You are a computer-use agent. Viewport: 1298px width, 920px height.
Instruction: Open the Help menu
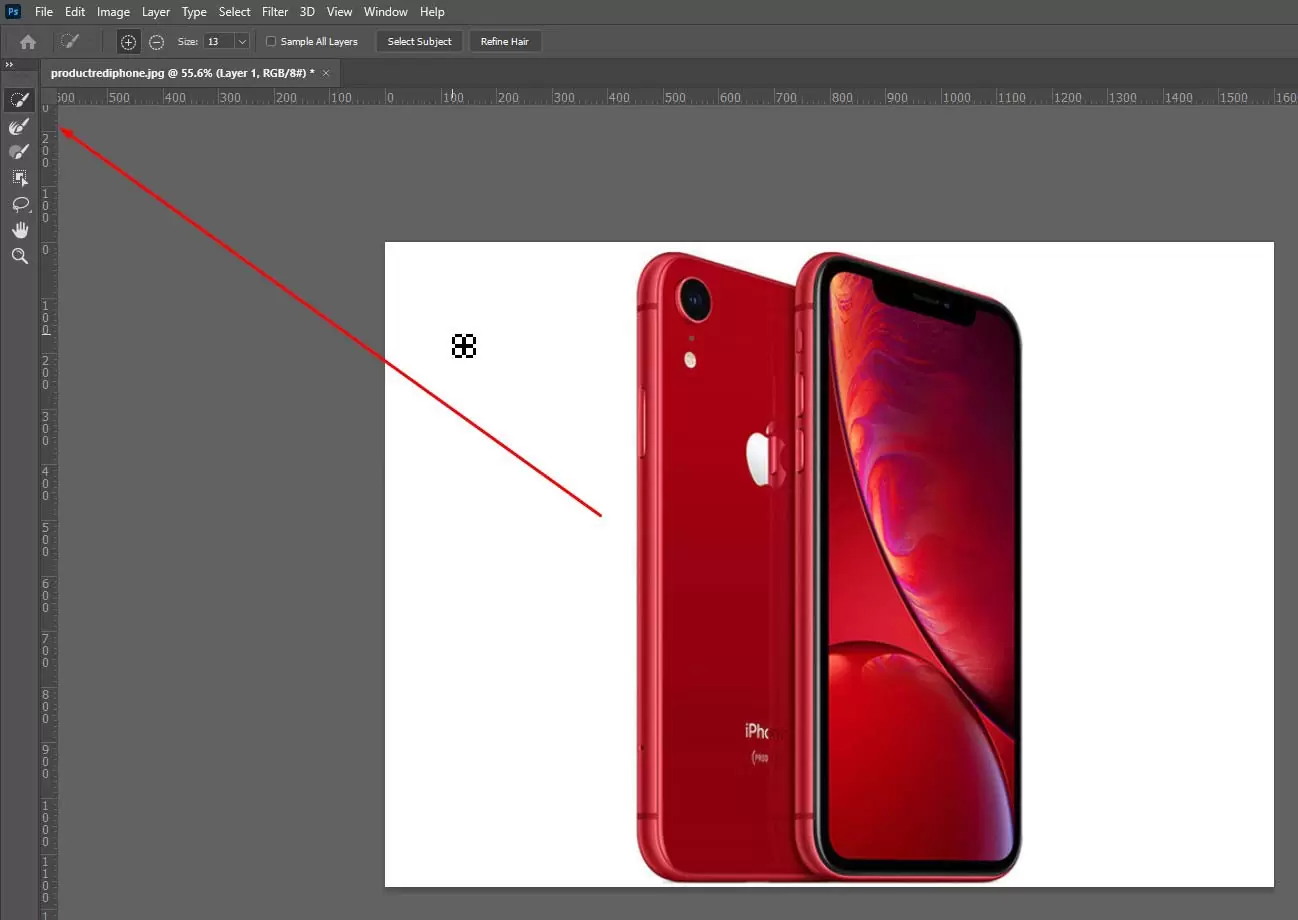tap(432, 12)
